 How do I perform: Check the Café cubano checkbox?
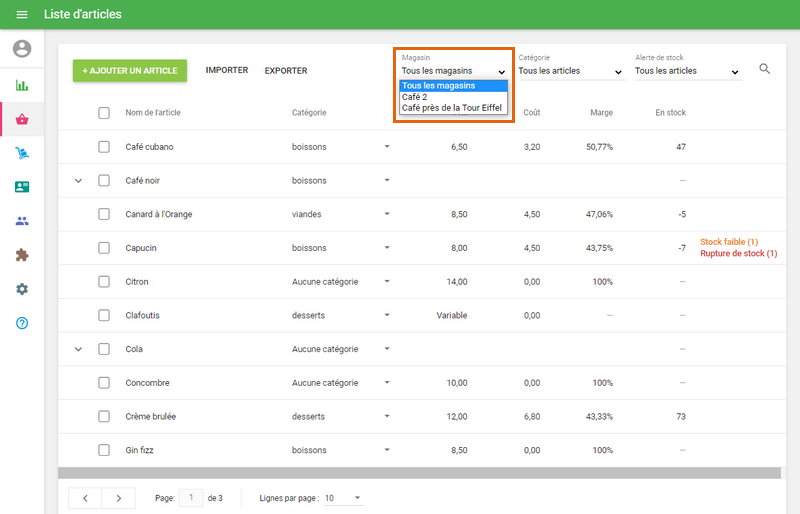tap(104, 147)
